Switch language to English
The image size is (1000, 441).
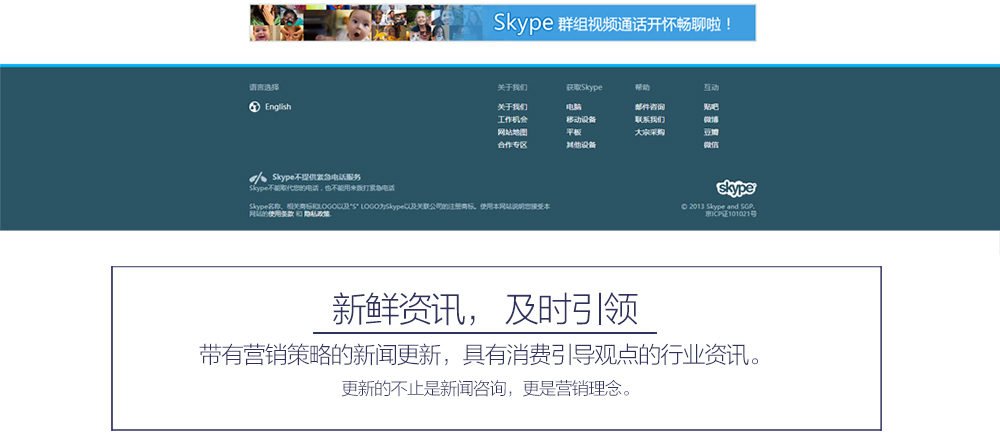pyautogui.click(x=278, y=107)
